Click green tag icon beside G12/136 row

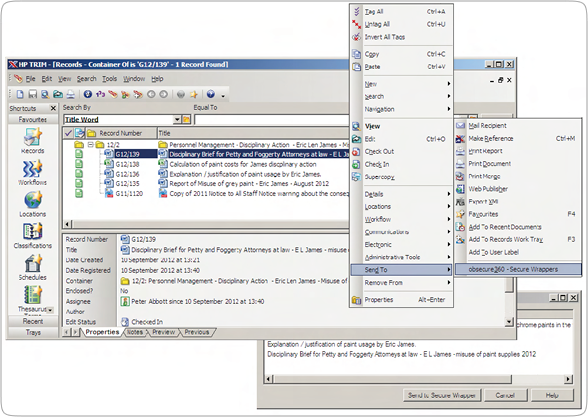tap(79, 174)
